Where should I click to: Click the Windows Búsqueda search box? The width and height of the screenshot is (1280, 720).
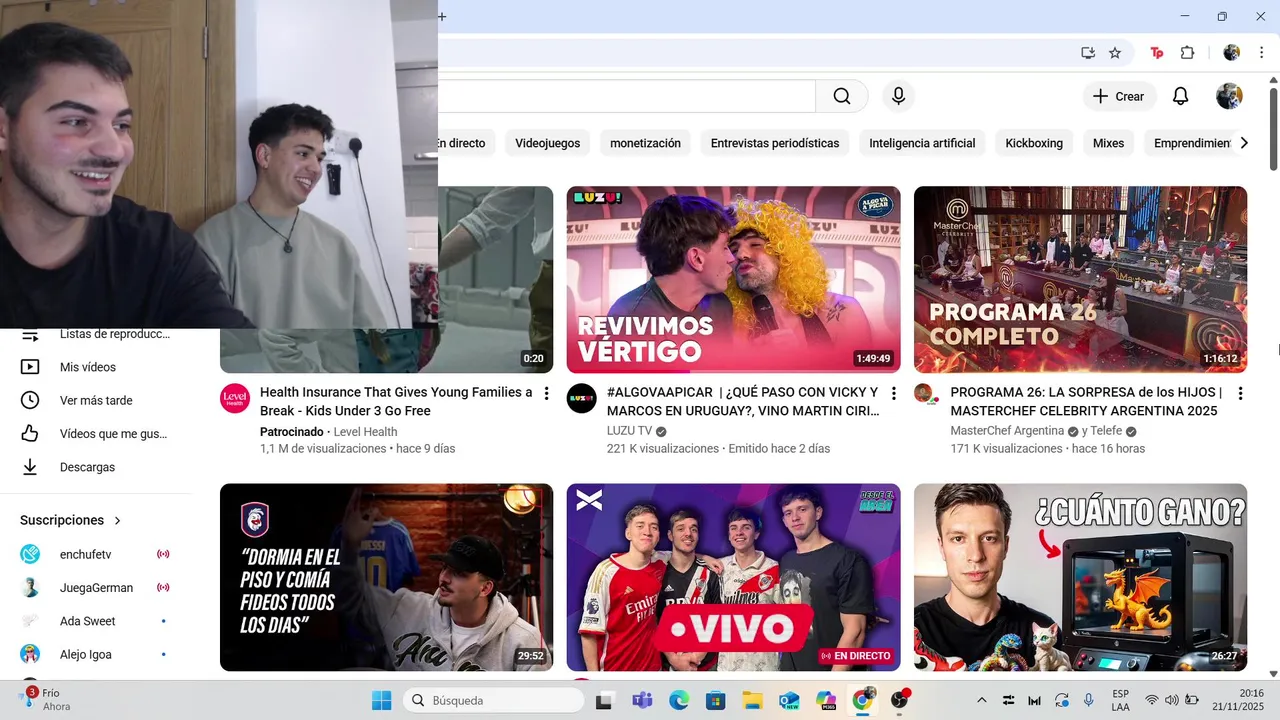[493, 700]
